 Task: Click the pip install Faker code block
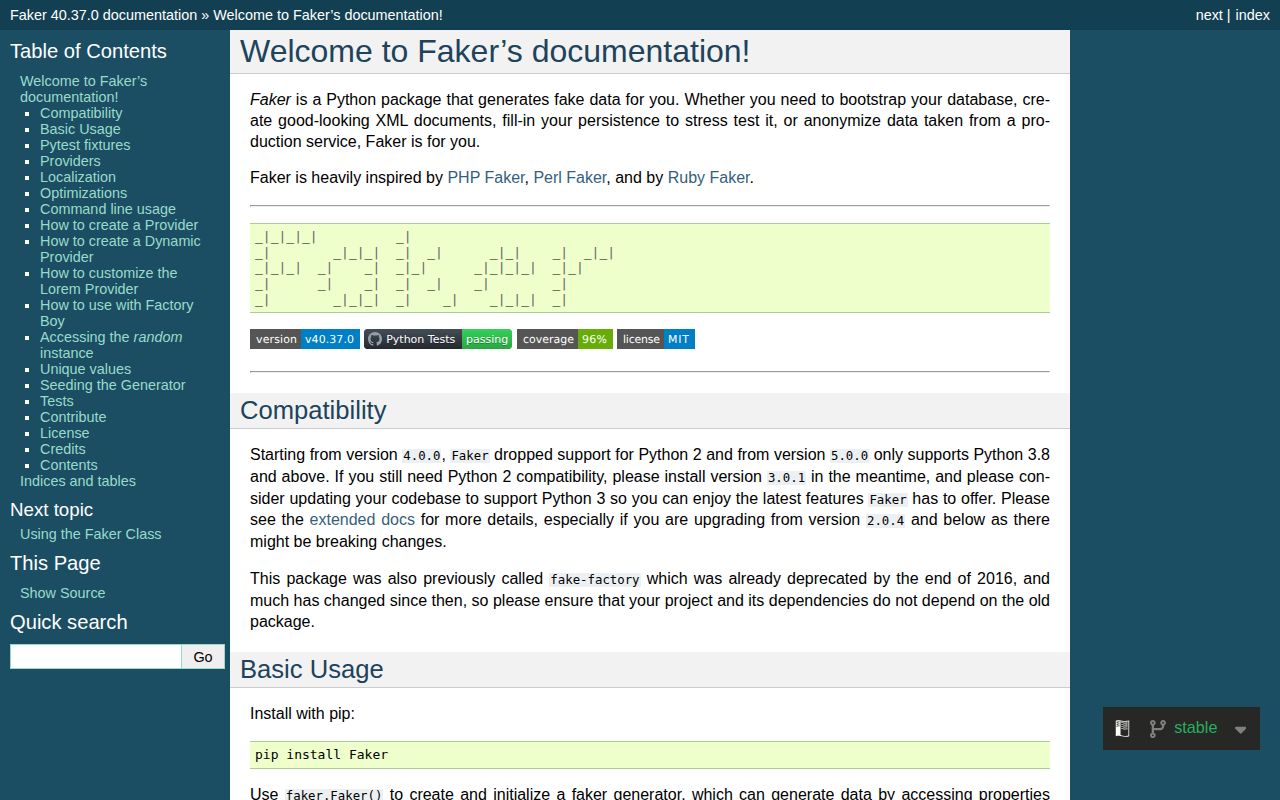click(x=650, y=755)
